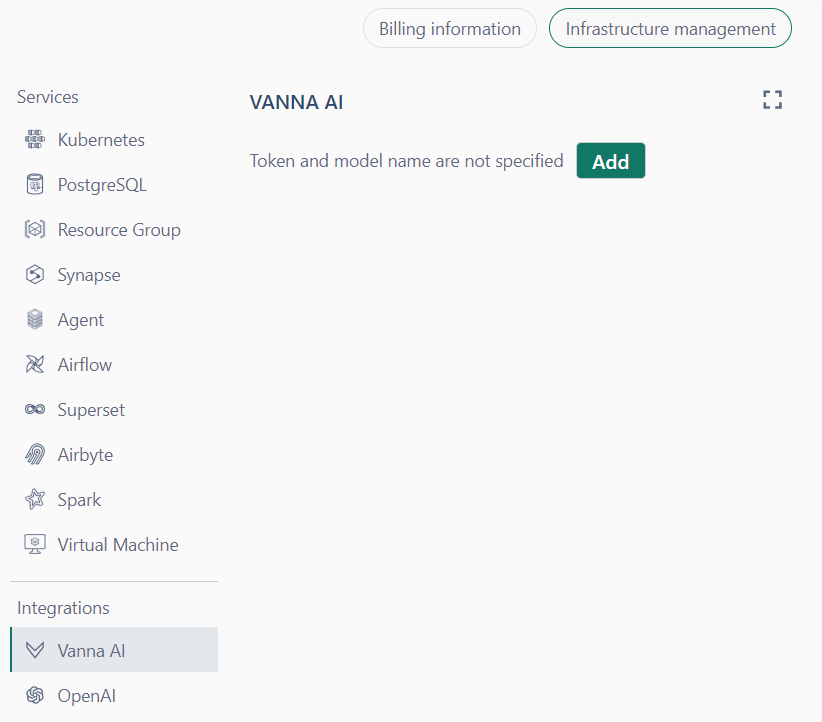Switch to Infrastructure management tab
The width and height of the screenshot is (822, 722).
[x=670, y=28]
